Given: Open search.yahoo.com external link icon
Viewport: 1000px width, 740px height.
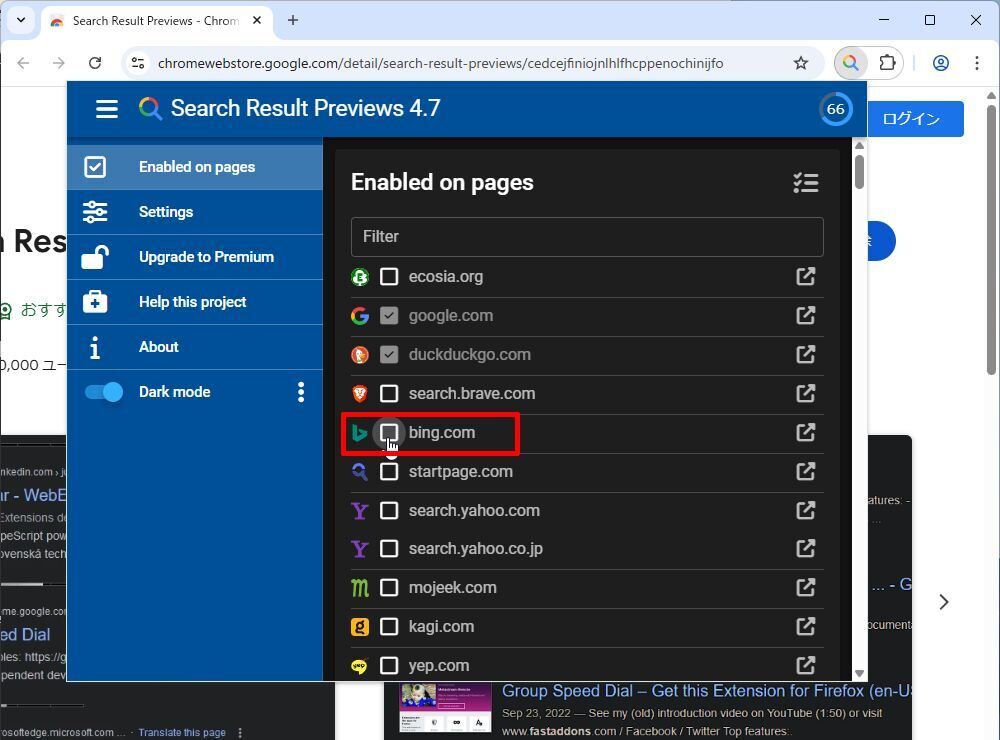Looking at the screenshot, I should [x=805, y=510].
